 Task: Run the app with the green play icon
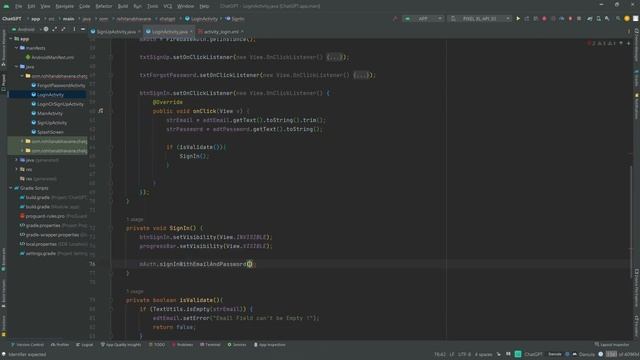(518, 19)
